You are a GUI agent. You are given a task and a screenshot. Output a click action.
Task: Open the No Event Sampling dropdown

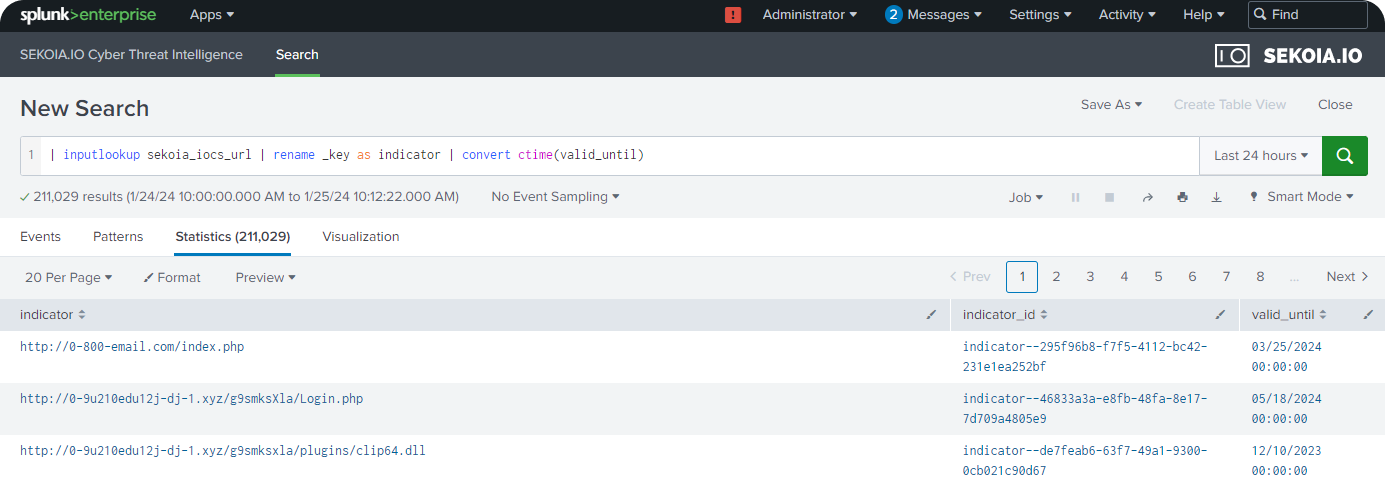(555, 197)
